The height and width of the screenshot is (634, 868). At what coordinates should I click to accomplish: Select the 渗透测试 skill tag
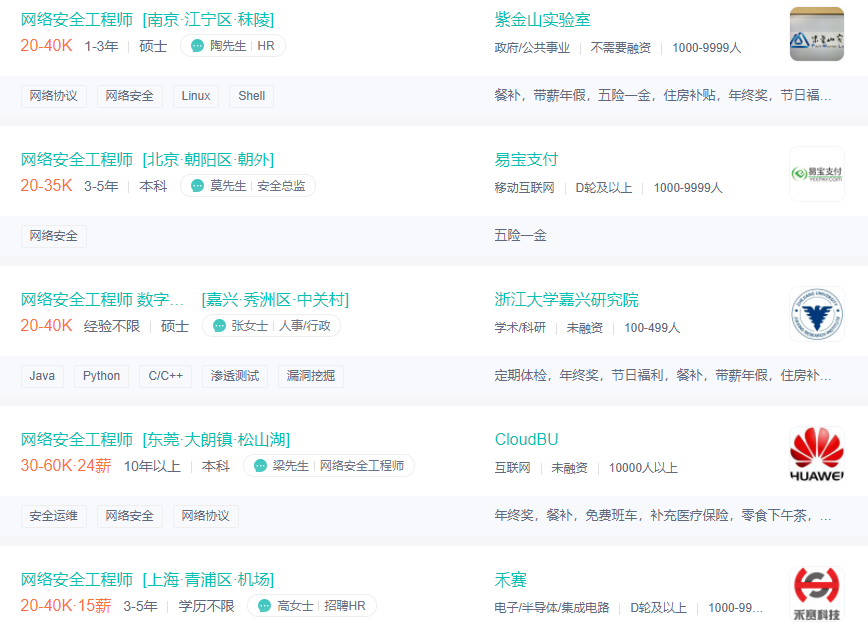tap(235, 376)
